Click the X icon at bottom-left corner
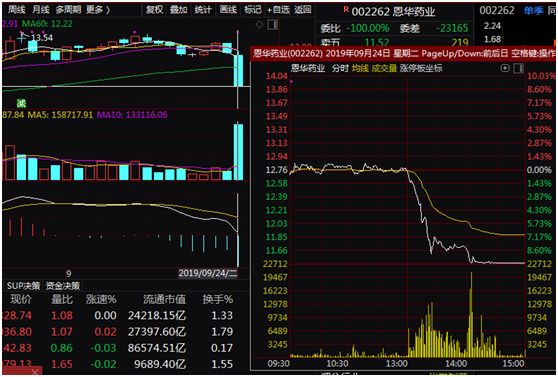This screenshot has height=377, width=558. (35, 372)
